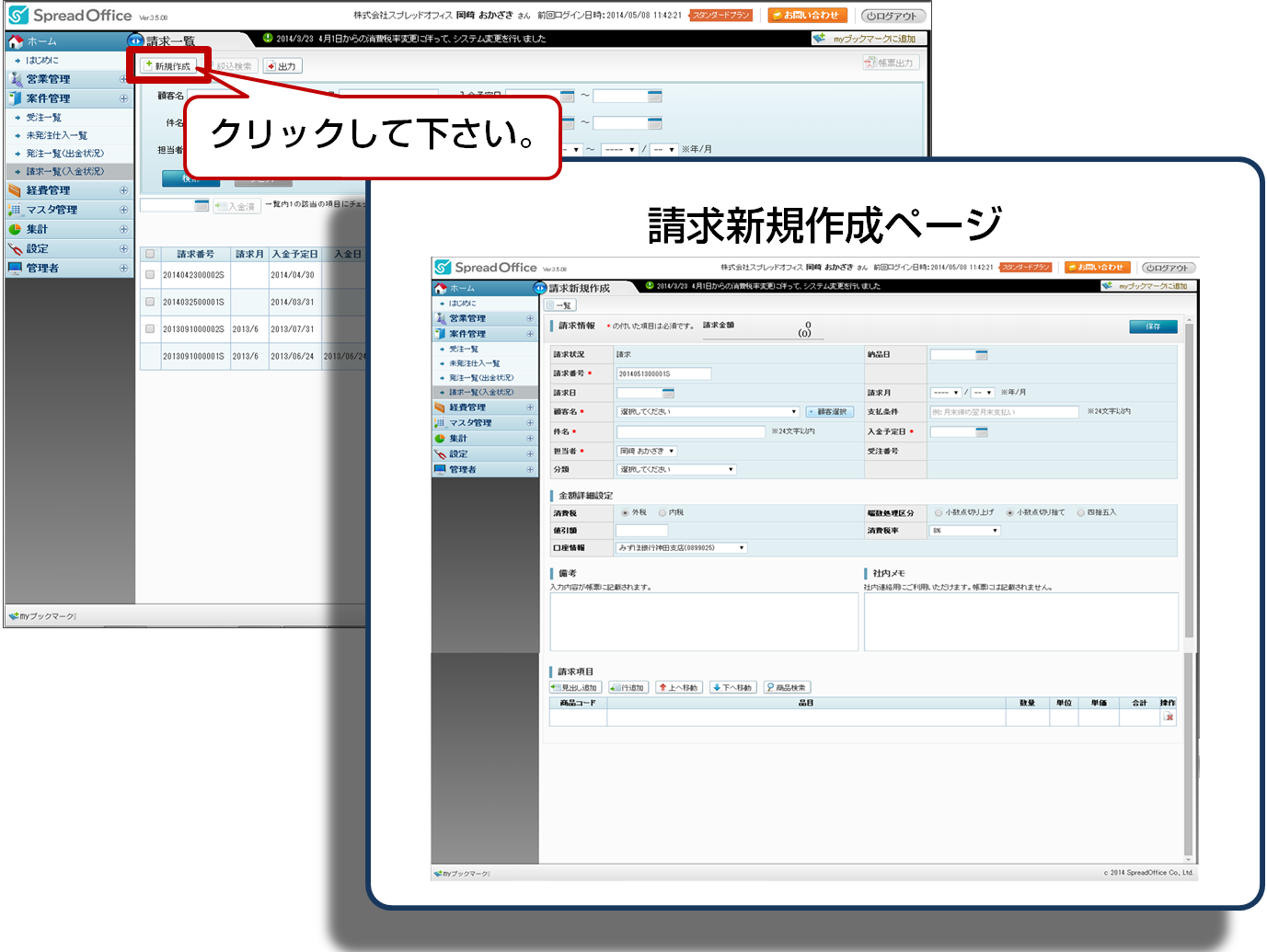This screenshot has width=1267, height=952.
Task: Collapse sidebar with blue arrow beside 請求新規作成 title
Action: [x=541, y=288]
